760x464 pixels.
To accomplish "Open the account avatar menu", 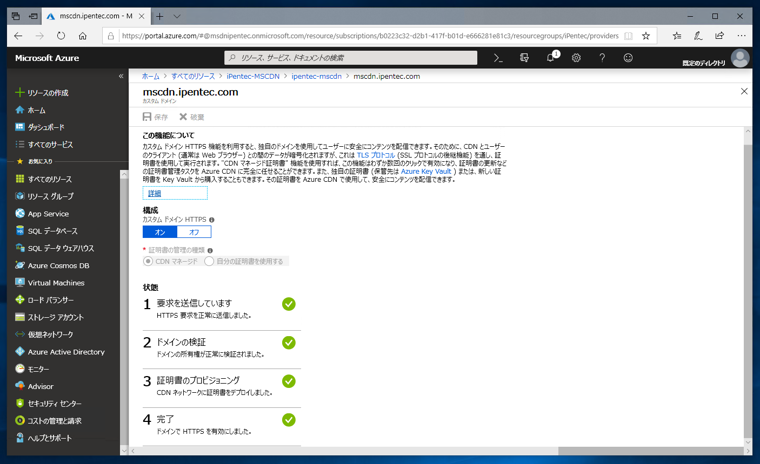I will click(x=740, y=58).
